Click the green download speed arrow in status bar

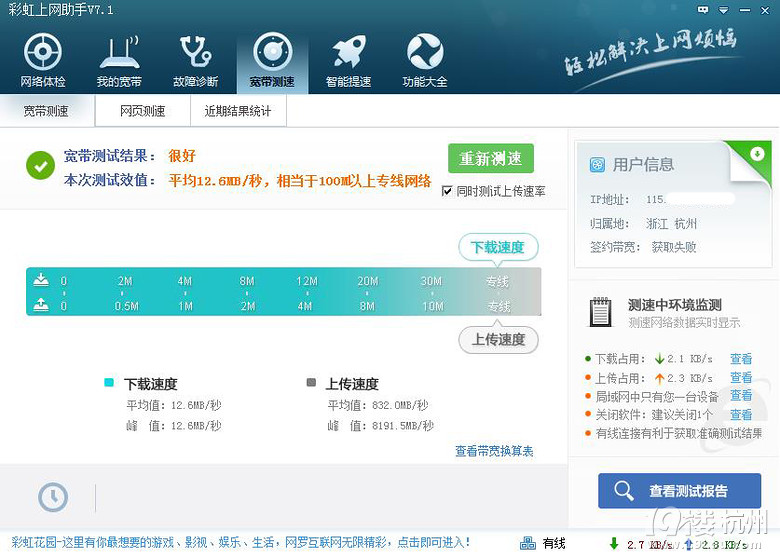pos(614,544)
